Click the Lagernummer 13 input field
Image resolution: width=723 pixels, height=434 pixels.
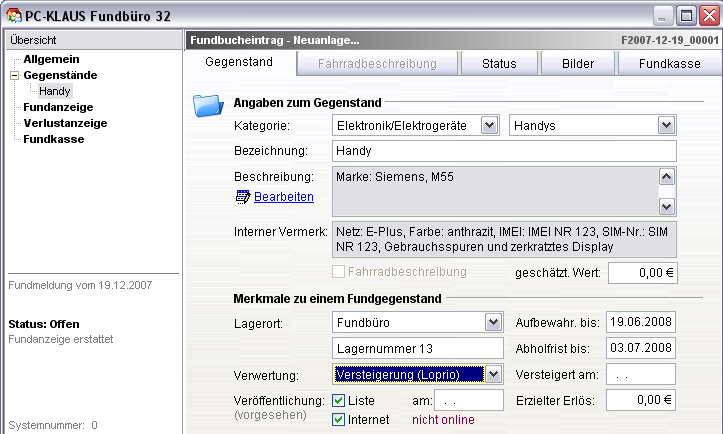(x=416, y=347)
